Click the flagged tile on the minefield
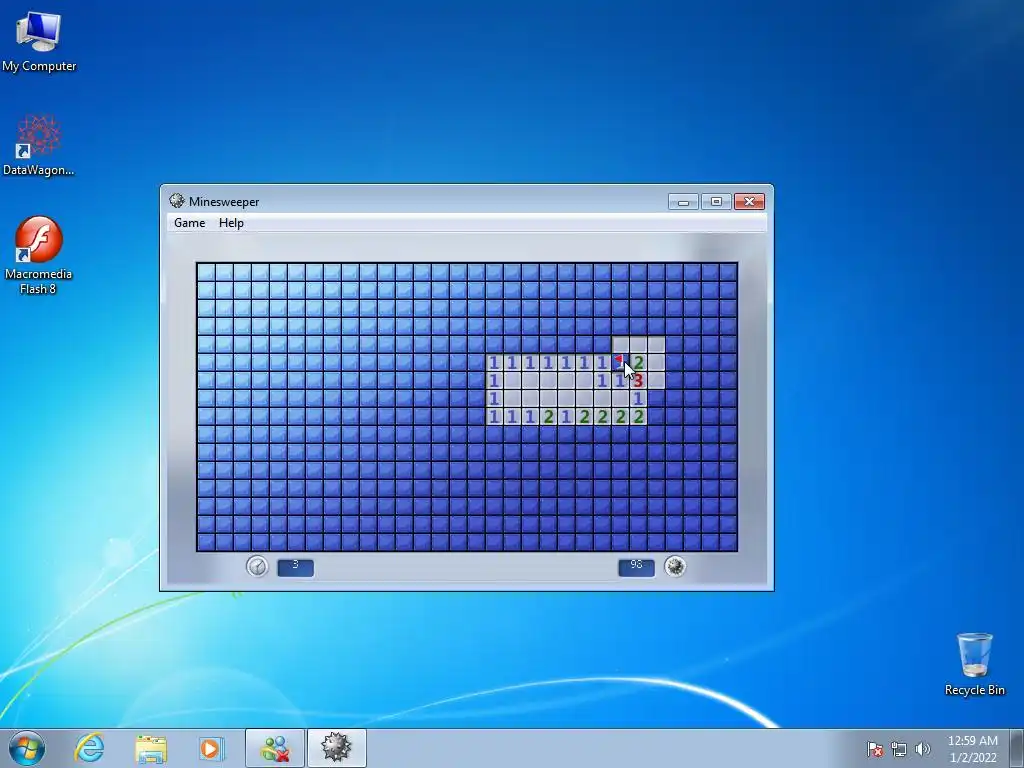Image resolution: width=1024 pixels, height=768 pixels. coord(620,362)
